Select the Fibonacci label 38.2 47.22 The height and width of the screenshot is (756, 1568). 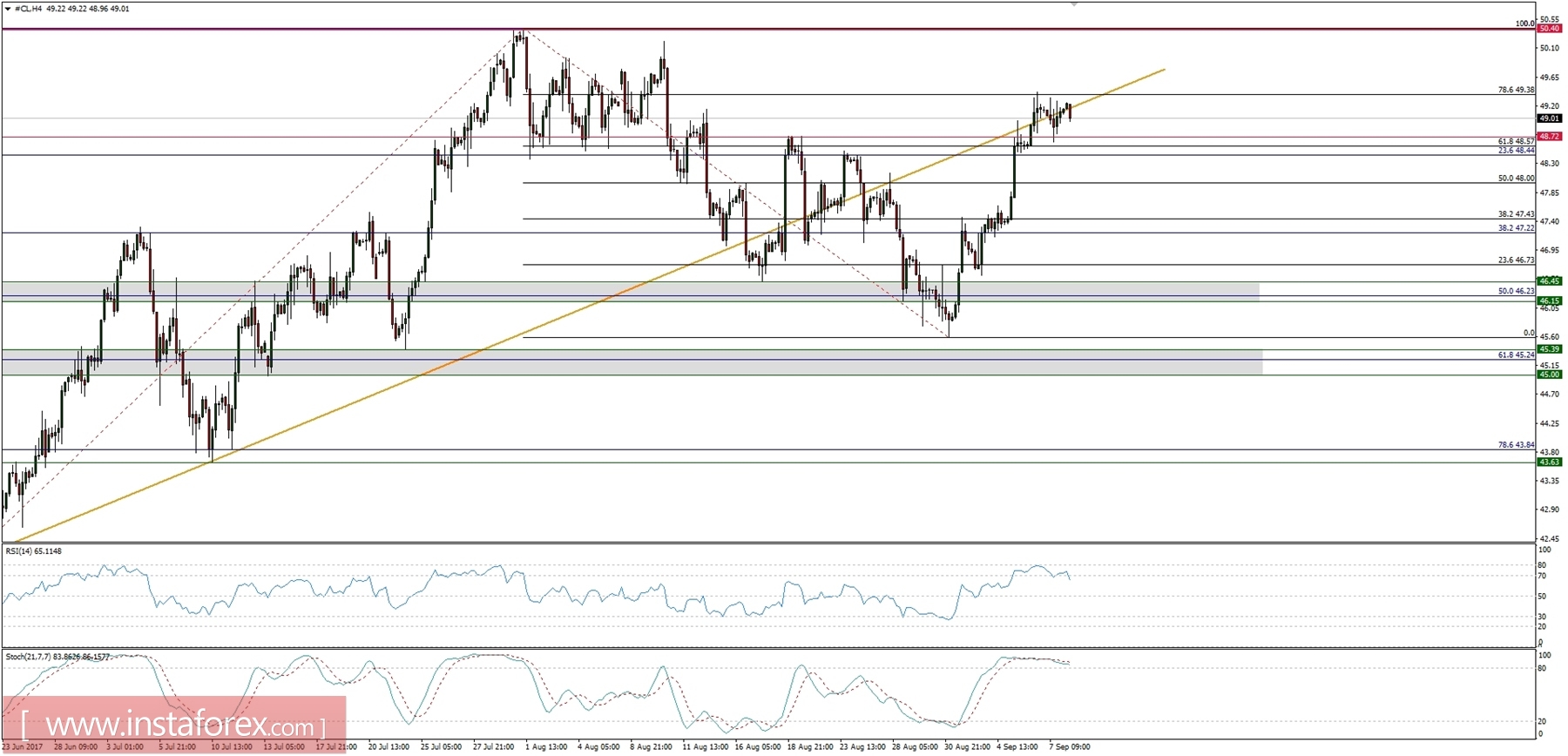pyautogui.click(x=1516, y=228)
